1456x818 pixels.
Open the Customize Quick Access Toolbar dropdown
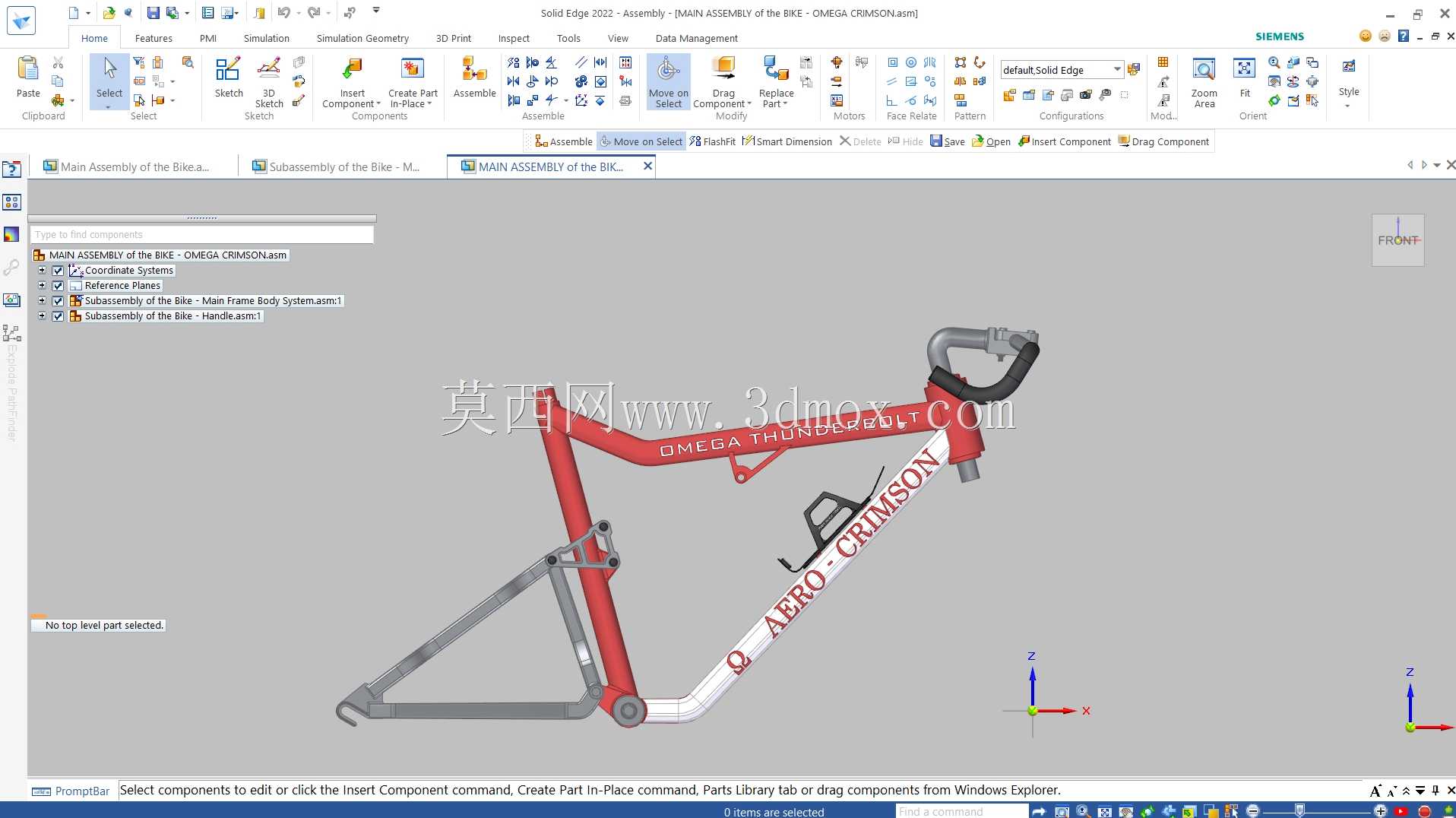pos(376,11)
